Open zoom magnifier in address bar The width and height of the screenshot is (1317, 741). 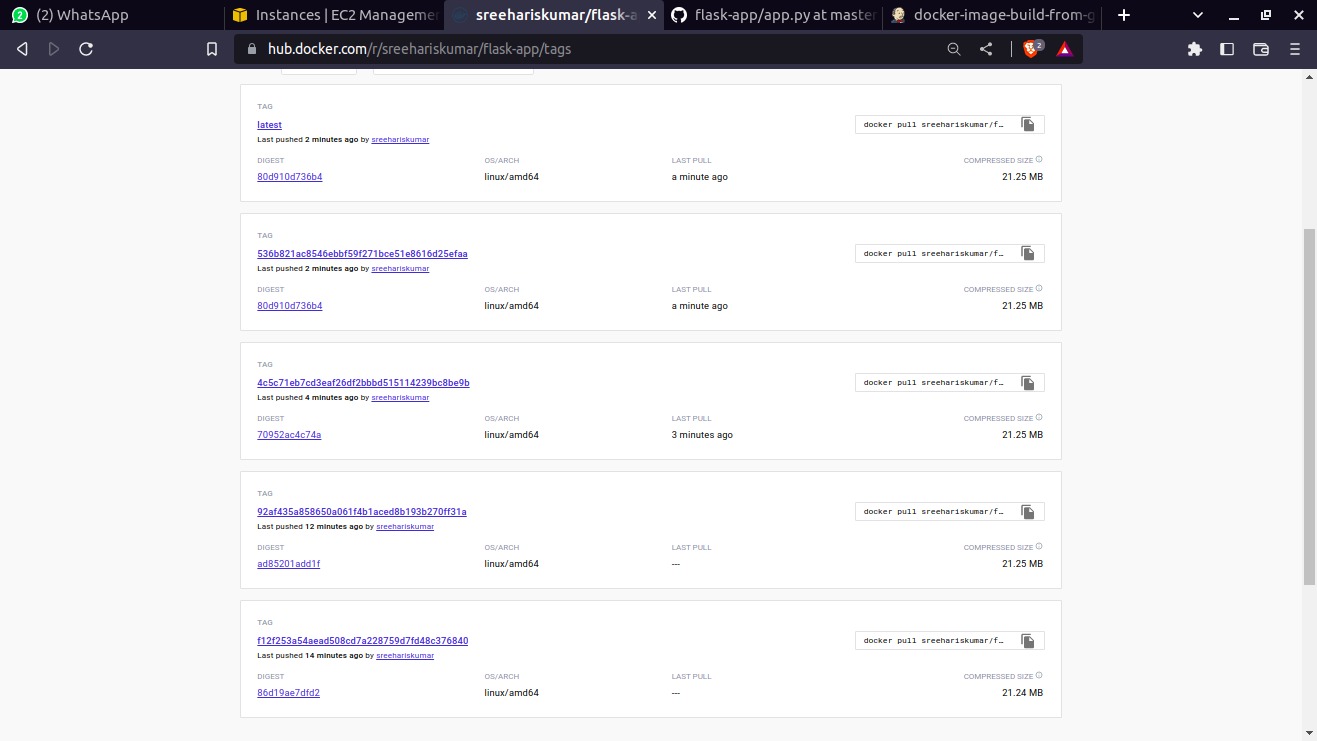[x=954, y=48]
